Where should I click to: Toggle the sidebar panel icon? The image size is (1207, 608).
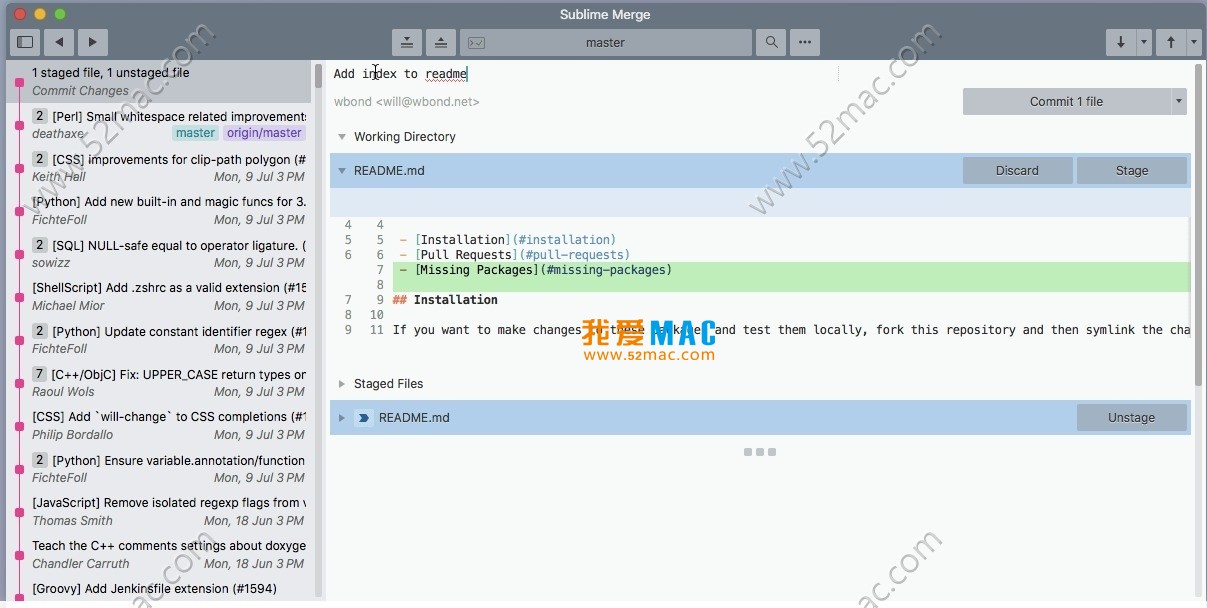click(26, 42)
